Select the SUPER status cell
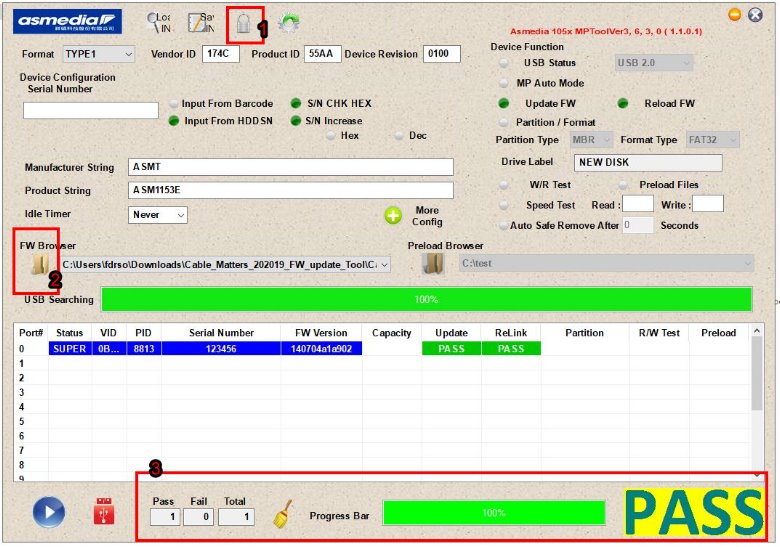This screenshot has width=780, height=547. pyautogui.click(x=70, y=349)
